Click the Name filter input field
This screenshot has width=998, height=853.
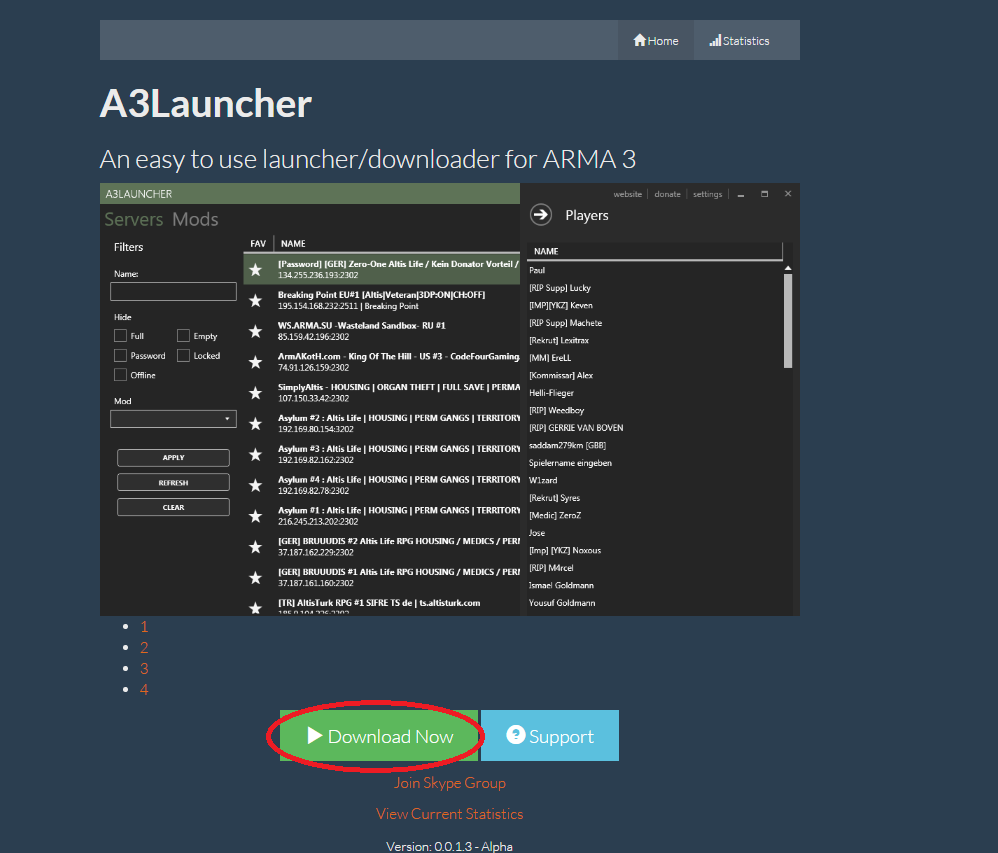pyautogui.click(x=173, y=292)
